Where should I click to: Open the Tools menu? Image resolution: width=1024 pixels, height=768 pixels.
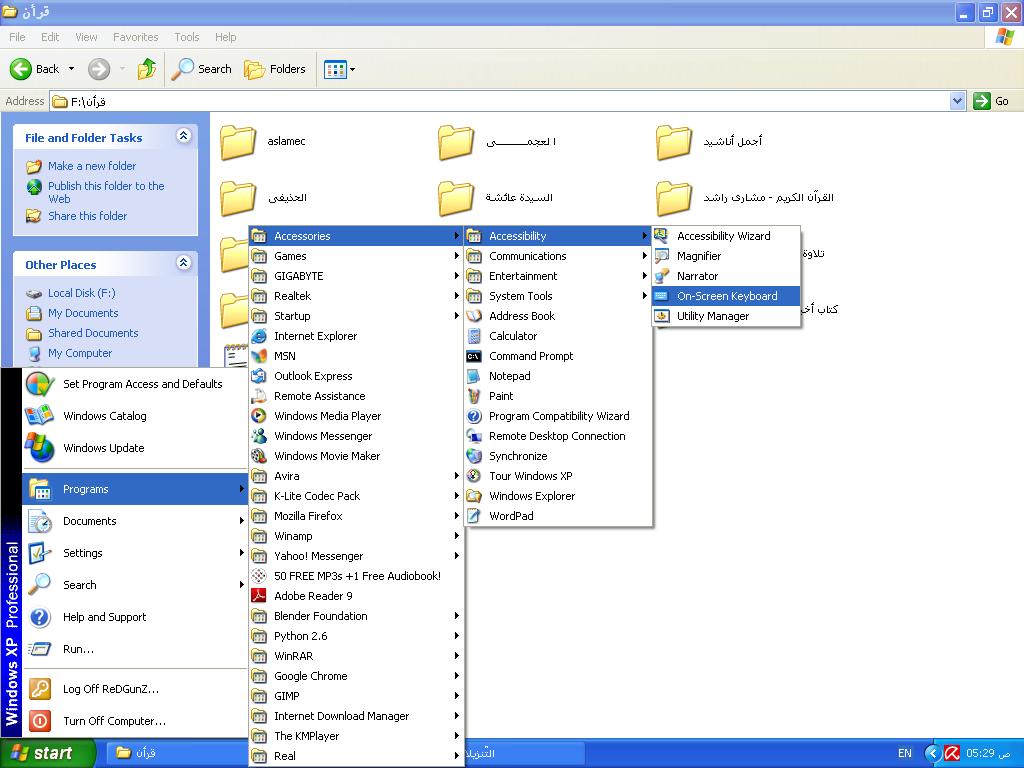click(x=187, y=37)
